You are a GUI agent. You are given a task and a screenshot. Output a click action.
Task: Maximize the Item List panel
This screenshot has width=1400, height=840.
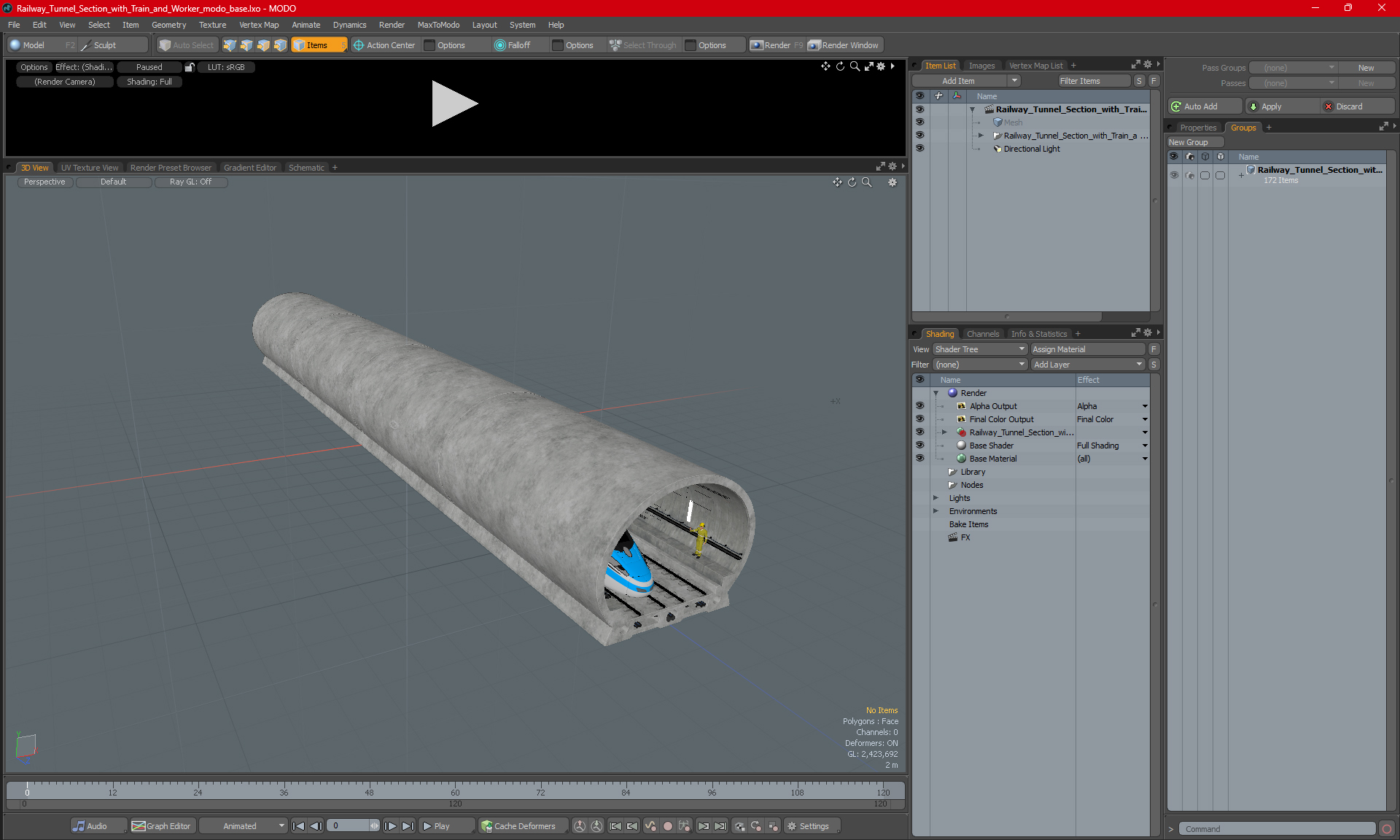[1135, 65]
